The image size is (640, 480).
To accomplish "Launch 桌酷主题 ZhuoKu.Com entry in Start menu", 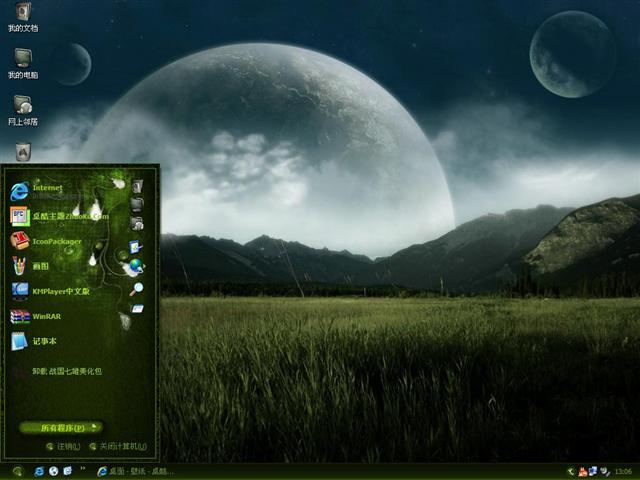I will coord(59,216).
